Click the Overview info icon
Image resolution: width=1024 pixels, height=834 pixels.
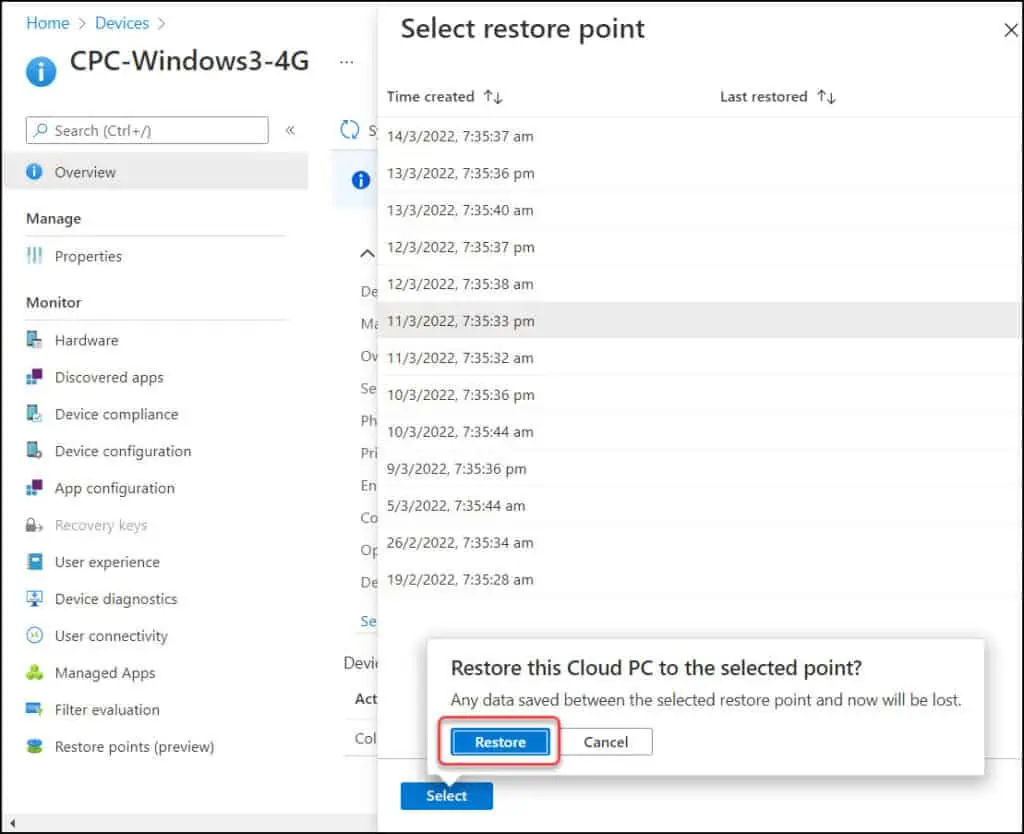coord(34,172)
